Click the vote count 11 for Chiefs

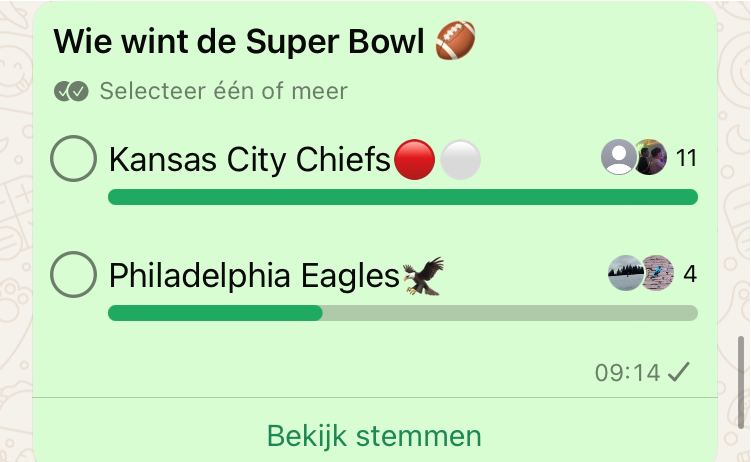(686, 158)
